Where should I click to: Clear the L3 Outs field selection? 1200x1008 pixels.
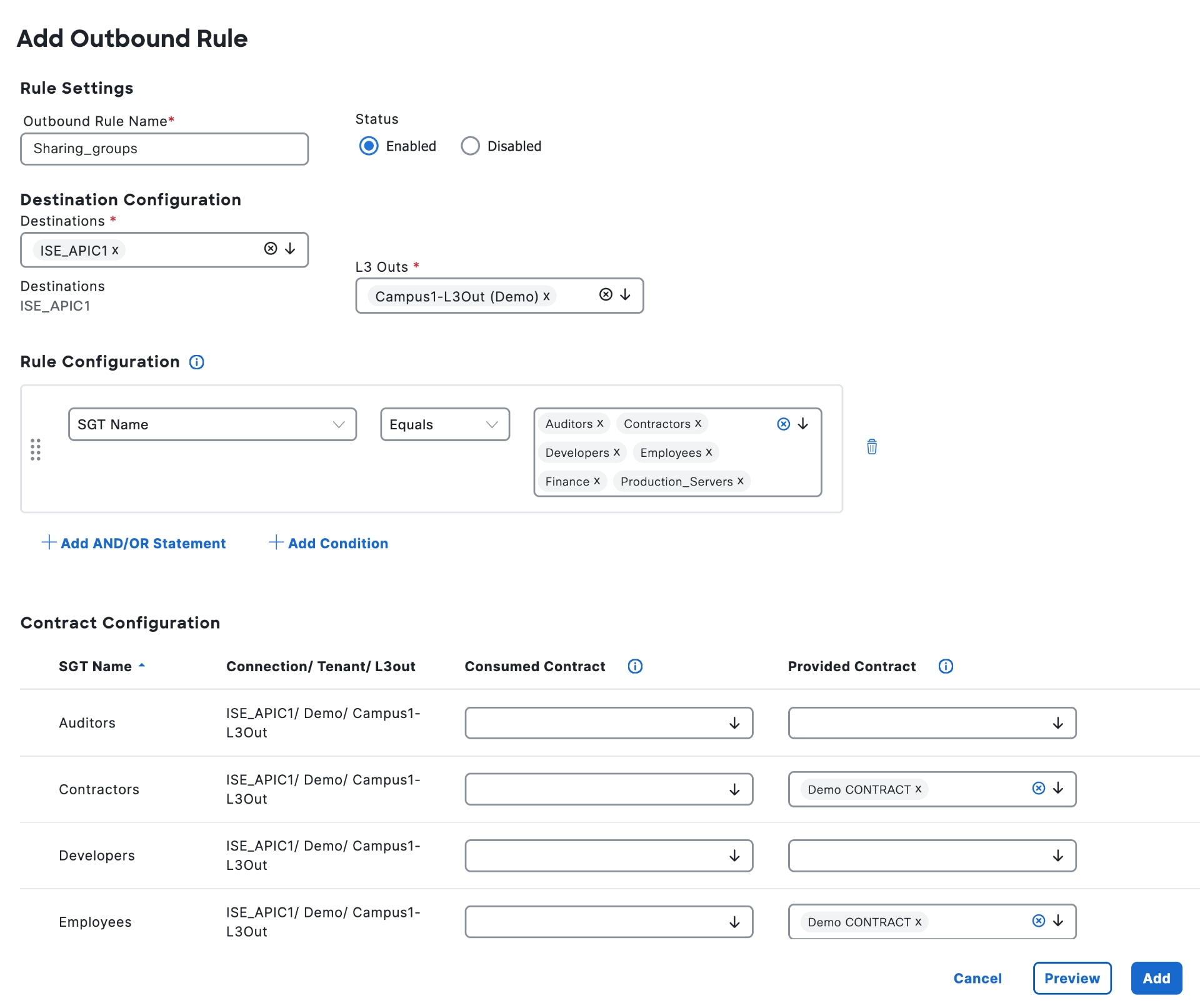606,294
